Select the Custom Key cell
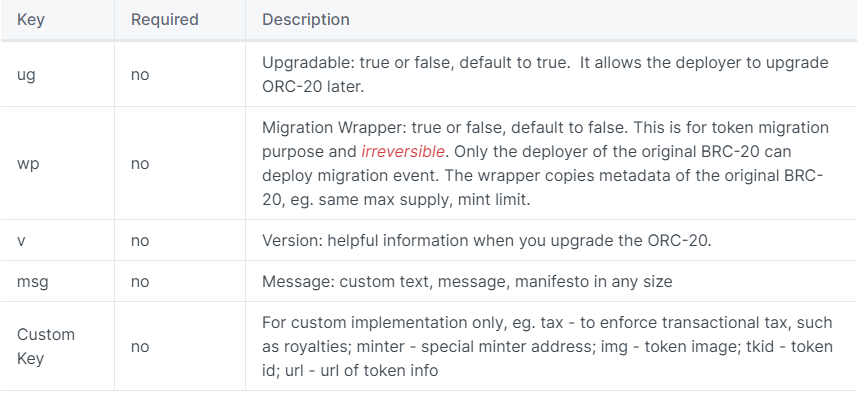Image resolution: width=857 pixels, height=396 pixels. point(46,346)
